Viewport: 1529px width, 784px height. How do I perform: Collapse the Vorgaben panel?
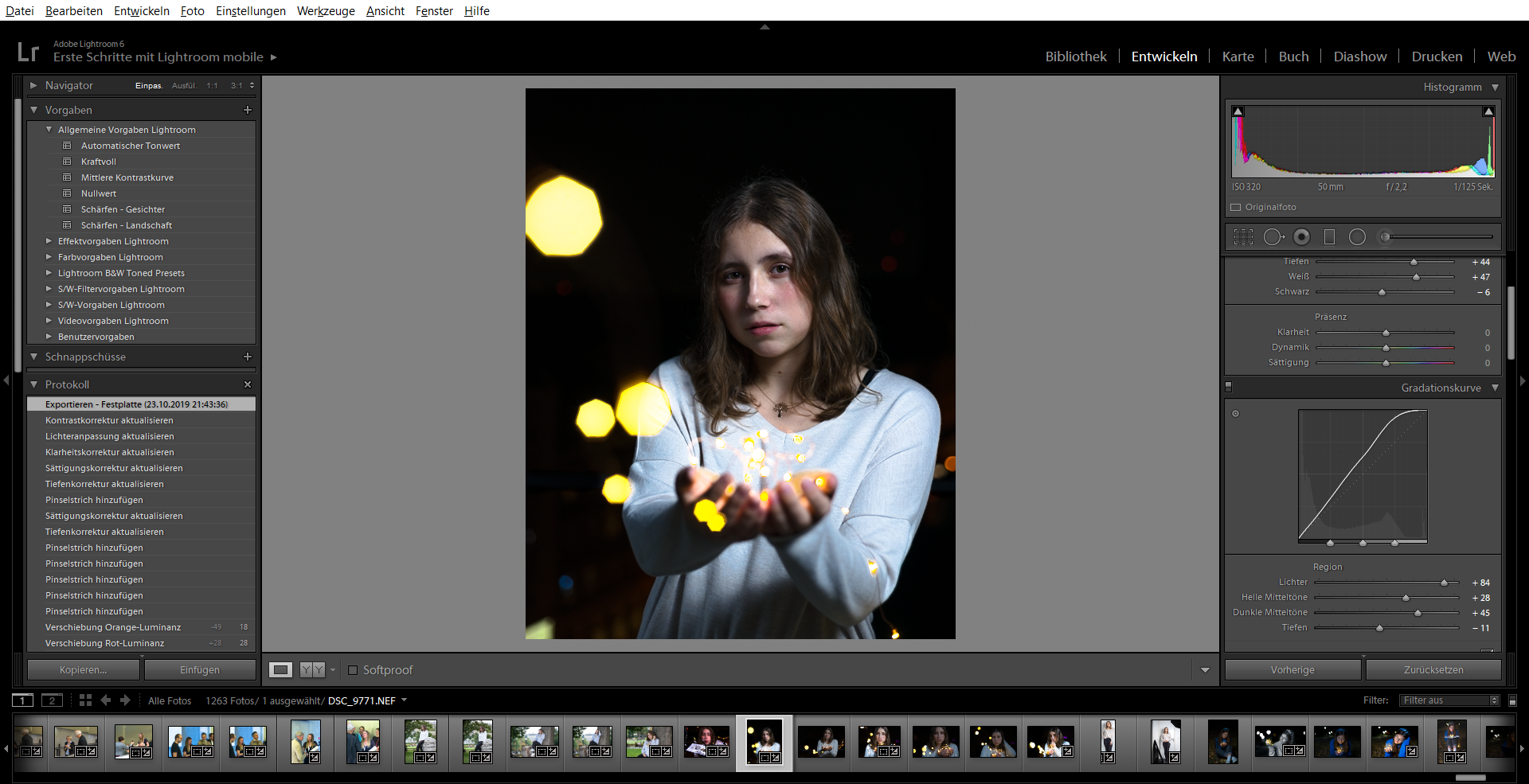[33, 110]
